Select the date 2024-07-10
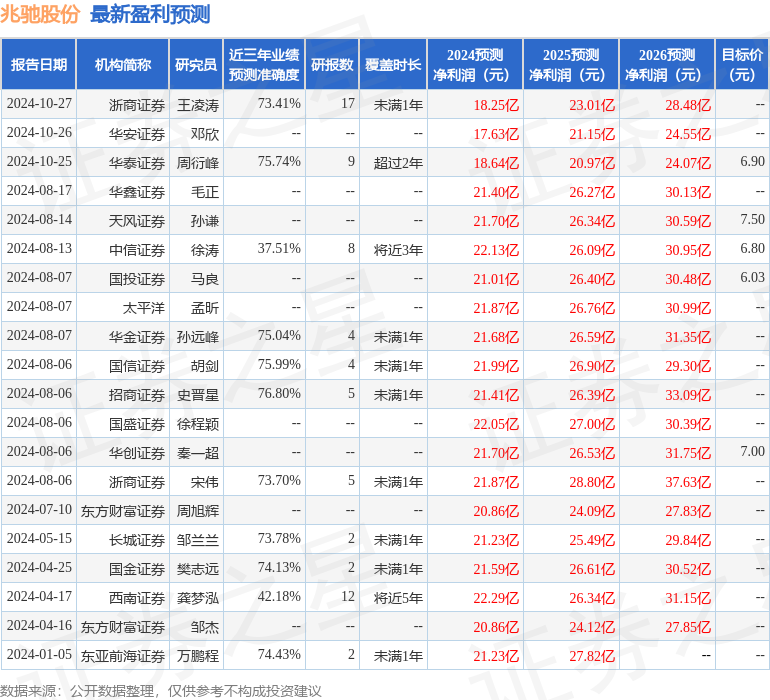The width and height of the screenshot is (770, 700). (x=39, y=509)
